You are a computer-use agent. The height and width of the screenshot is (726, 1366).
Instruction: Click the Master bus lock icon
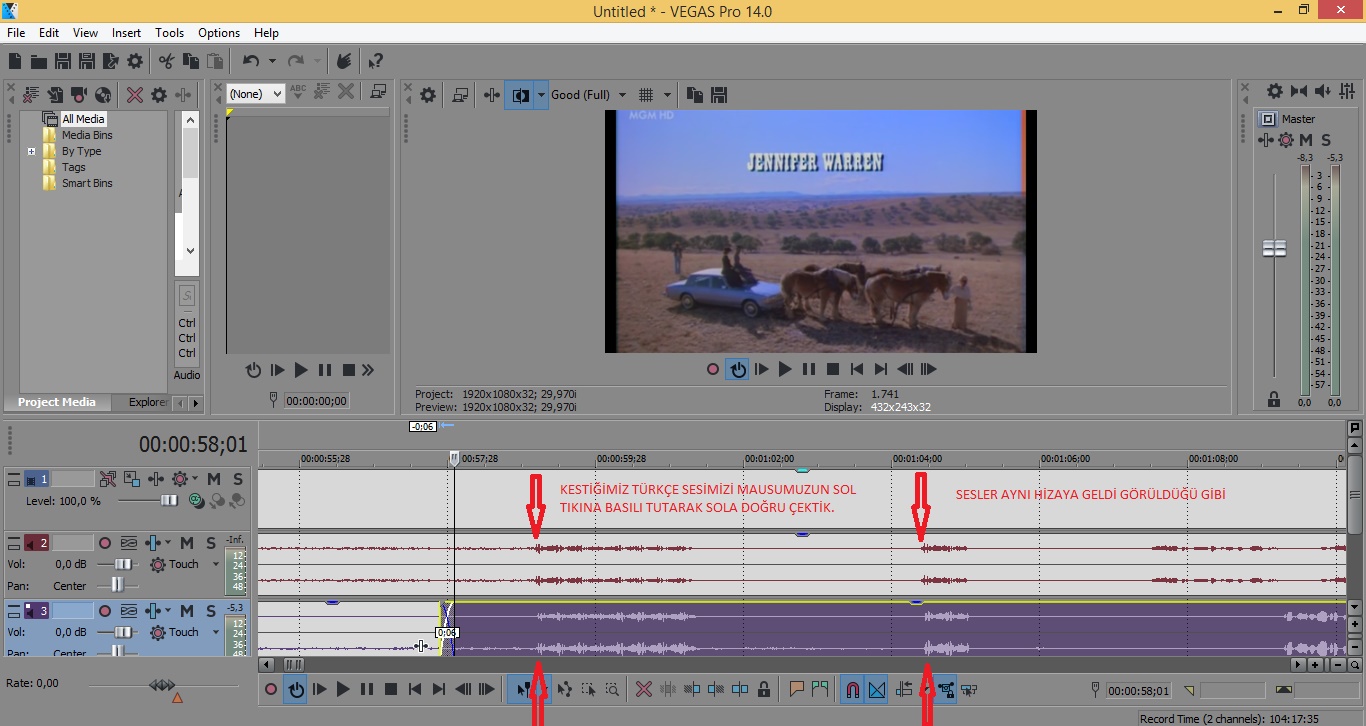click(x=1274, y=399)
